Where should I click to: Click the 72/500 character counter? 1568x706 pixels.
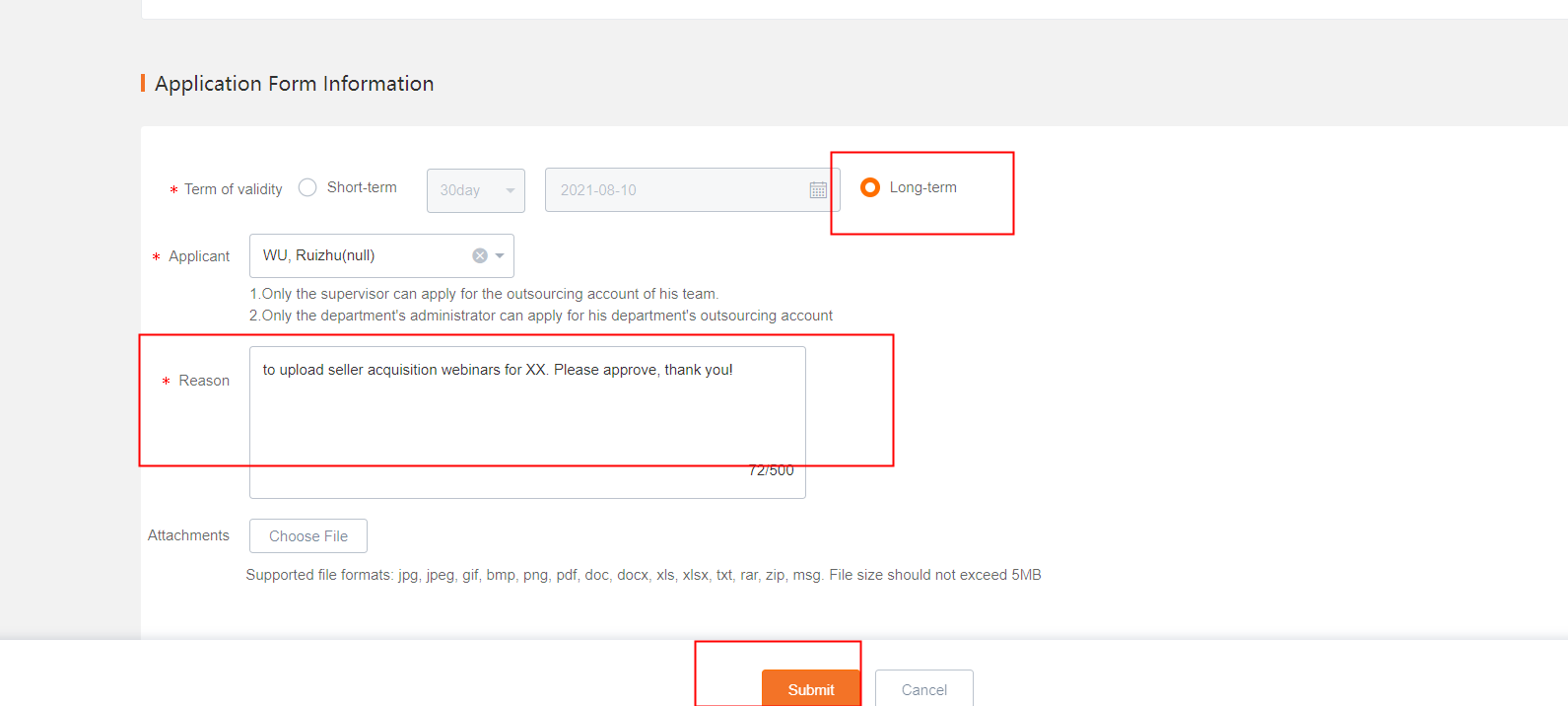[x=771, y=470]
